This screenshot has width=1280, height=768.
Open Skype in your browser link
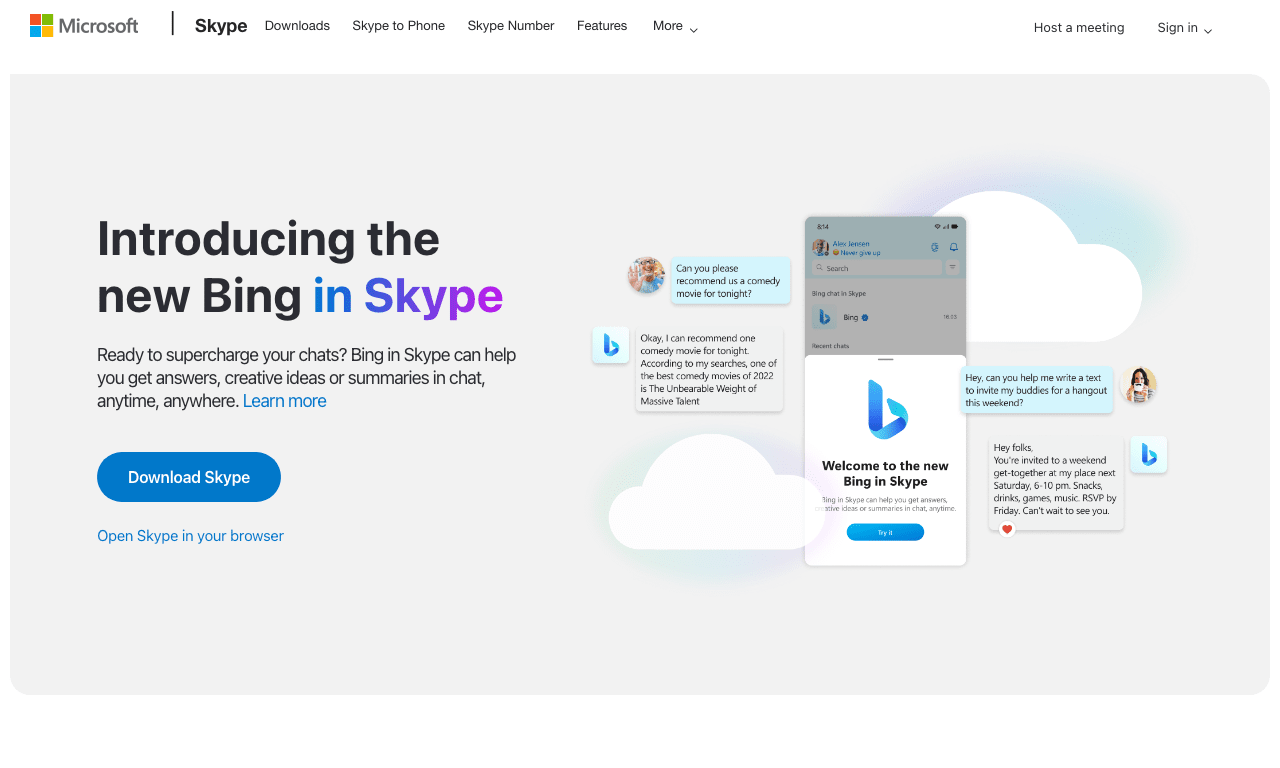coord(190,536)
